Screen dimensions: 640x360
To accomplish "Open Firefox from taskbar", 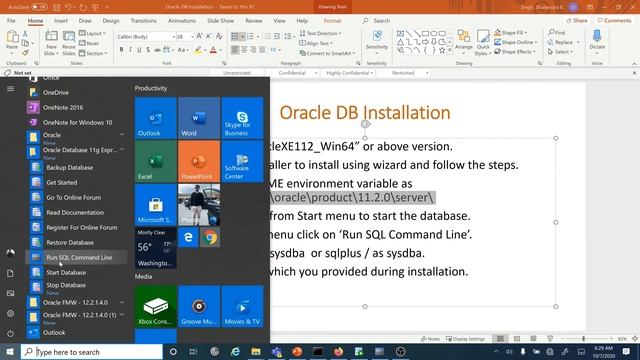I will pyautogui.click(x=338, y=351).
